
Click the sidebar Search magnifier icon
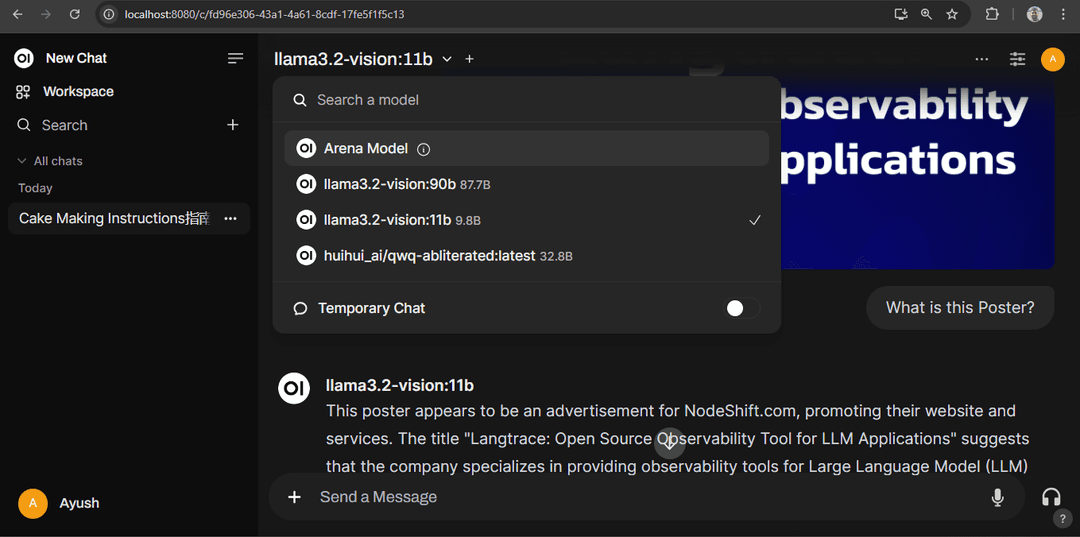tap(24, 125)
